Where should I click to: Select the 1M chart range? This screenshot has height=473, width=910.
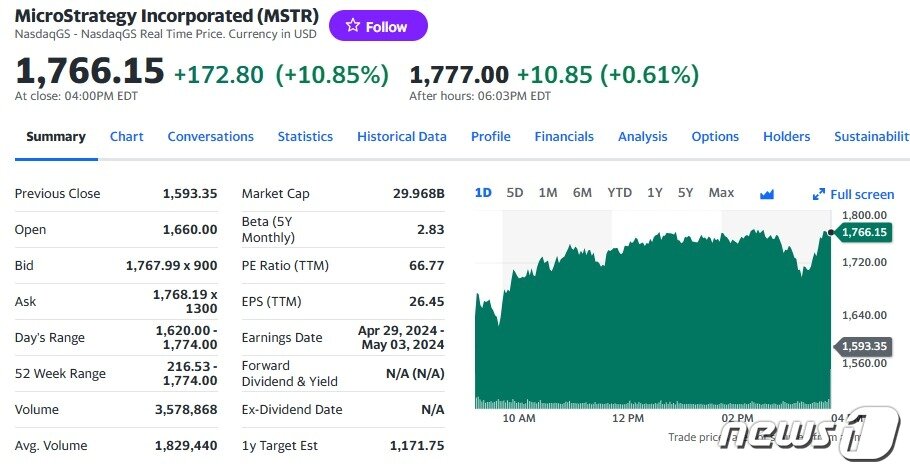(548, 193)
